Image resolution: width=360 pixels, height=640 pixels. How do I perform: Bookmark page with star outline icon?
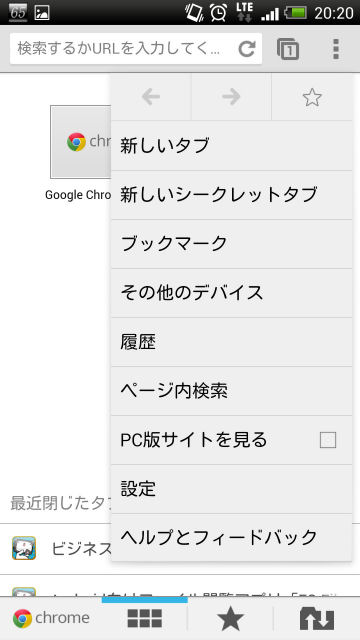point(312,97)
